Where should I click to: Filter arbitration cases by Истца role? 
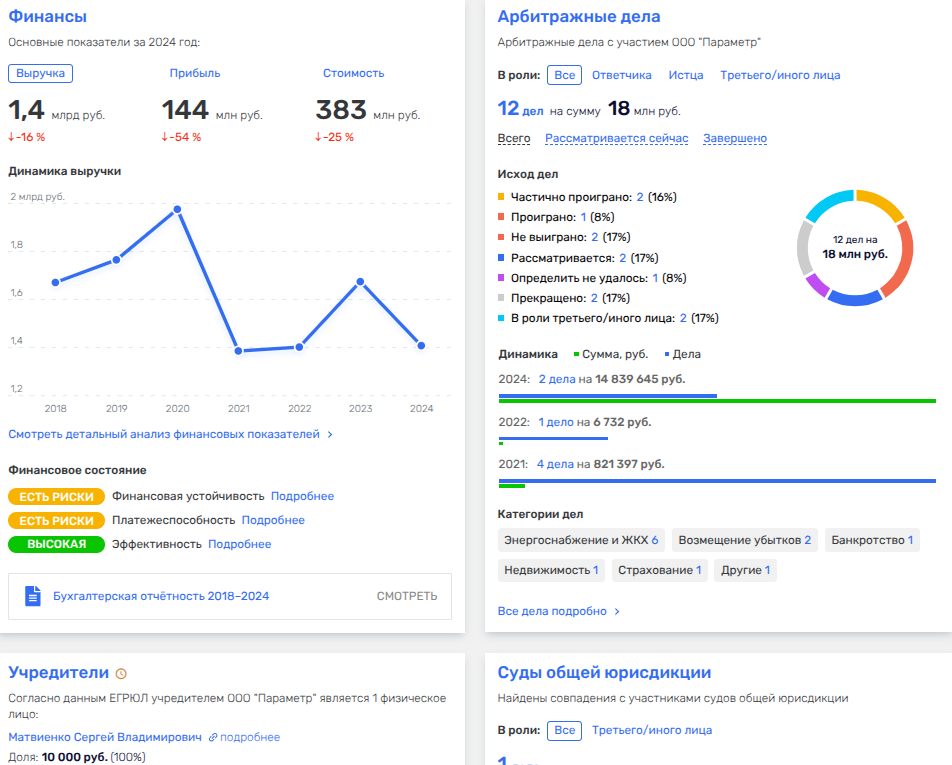coord(685,75)
